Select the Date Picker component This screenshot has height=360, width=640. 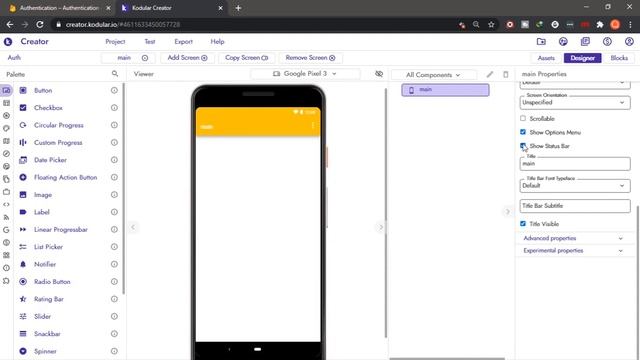[x=50, y=160]
